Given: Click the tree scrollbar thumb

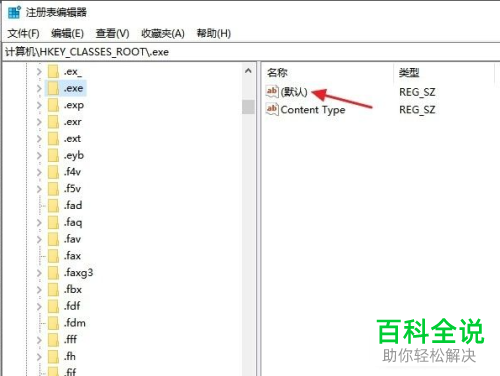Looking at the screenshot, I should tap(248, 107).
